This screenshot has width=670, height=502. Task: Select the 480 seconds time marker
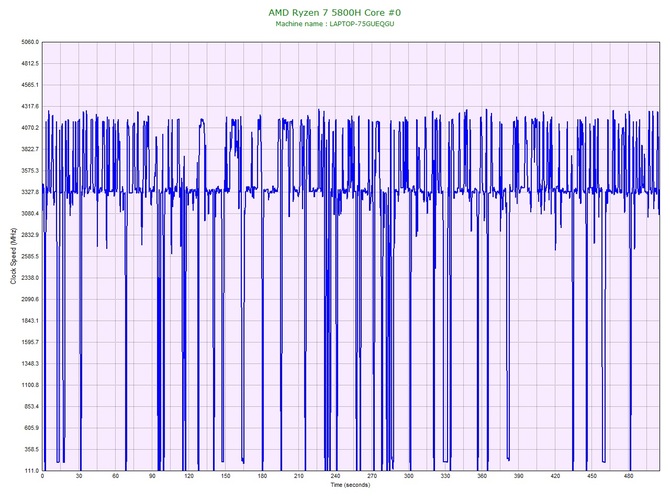(628, 477)
